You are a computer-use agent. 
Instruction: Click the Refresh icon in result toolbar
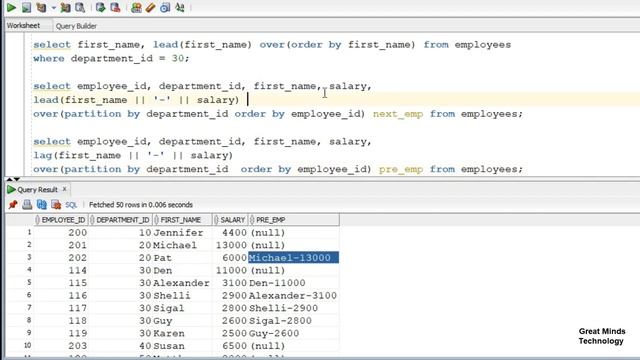coord(42,204)
